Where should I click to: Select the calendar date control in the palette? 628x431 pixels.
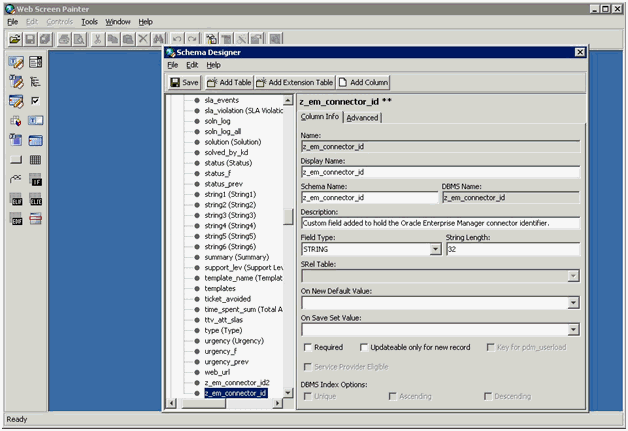pos(35,140)
